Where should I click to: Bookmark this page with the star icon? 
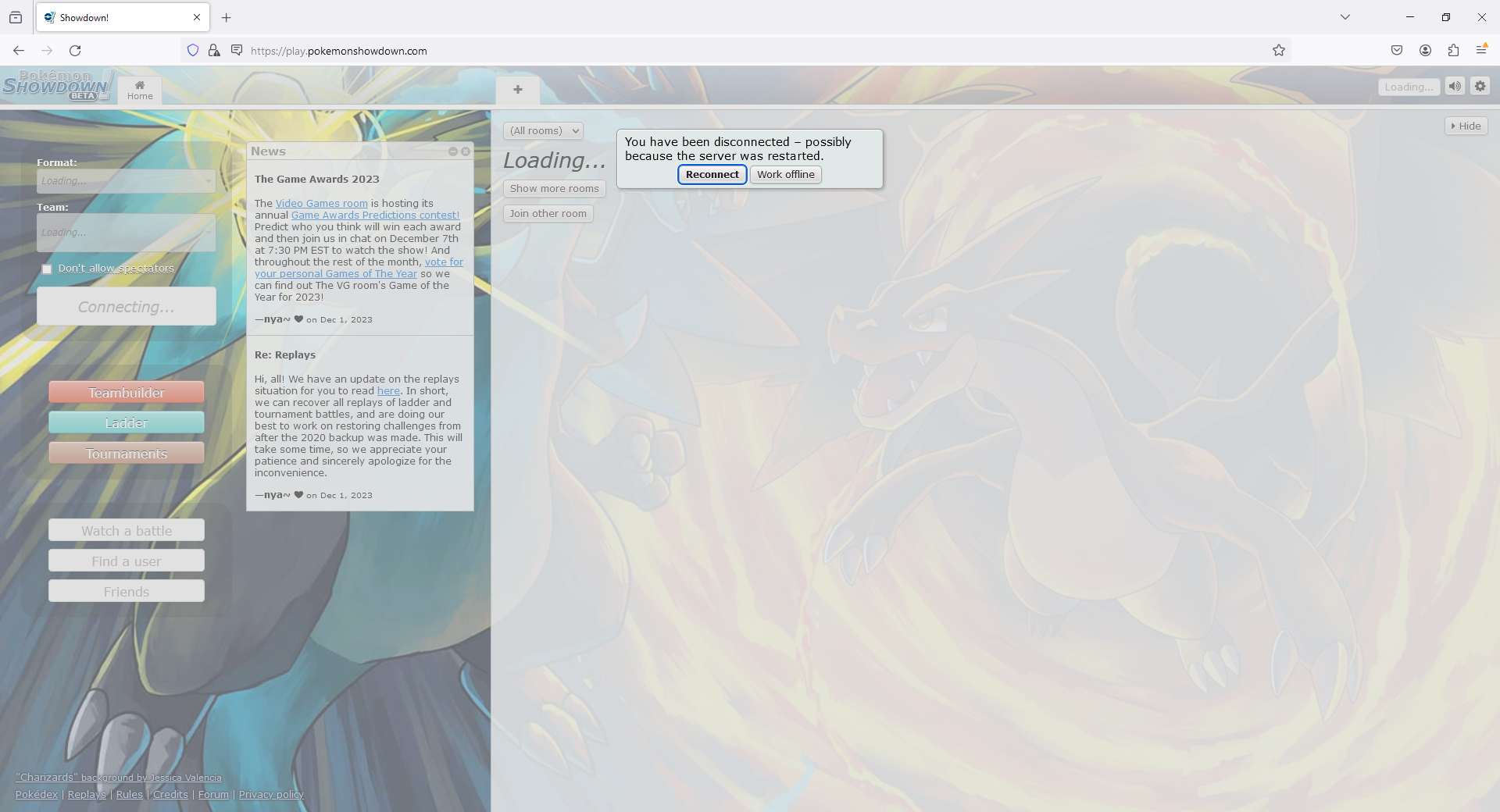pos(1279,51)
